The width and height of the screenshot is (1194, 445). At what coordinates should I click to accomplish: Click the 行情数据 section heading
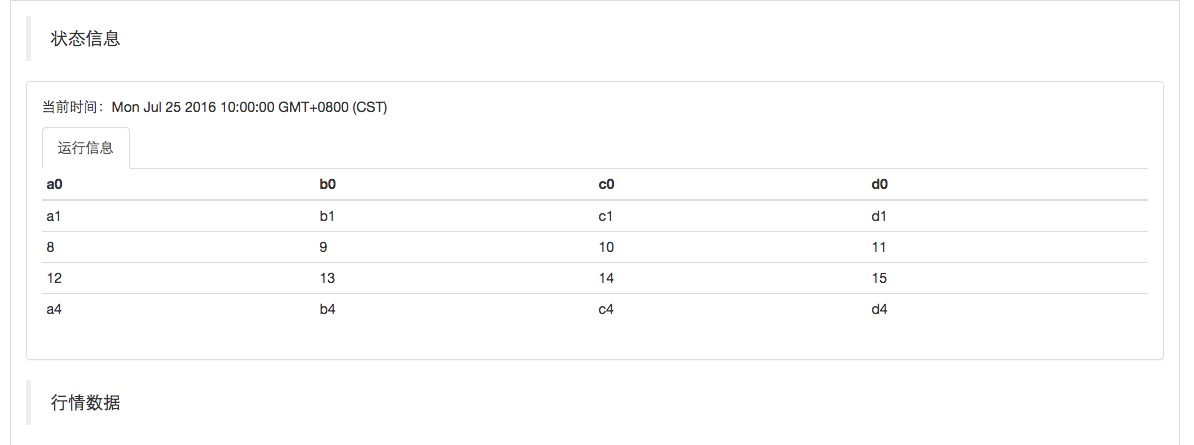click(86, 403)
